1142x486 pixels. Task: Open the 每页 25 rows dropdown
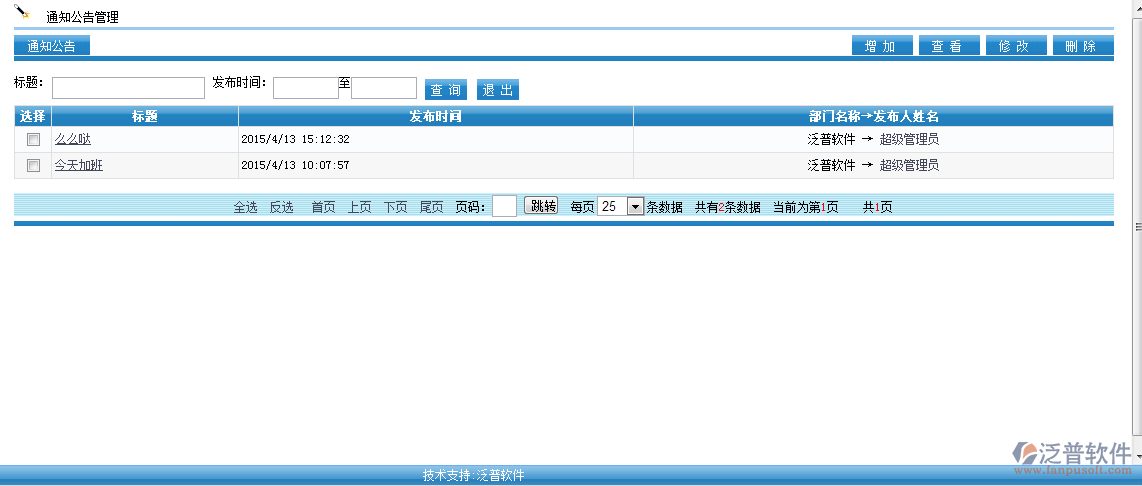[621, 206]
